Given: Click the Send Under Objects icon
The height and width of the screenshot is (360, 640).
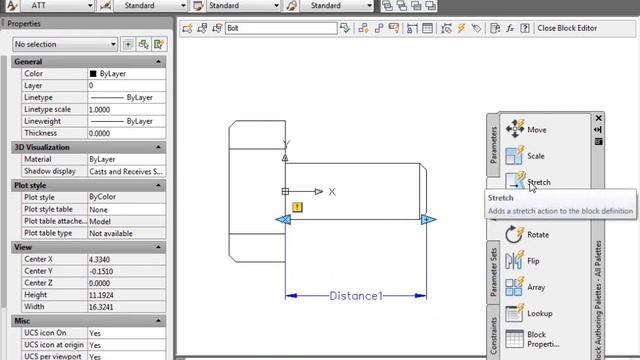Looking at the screenshot, I should [x=430, y=6].
